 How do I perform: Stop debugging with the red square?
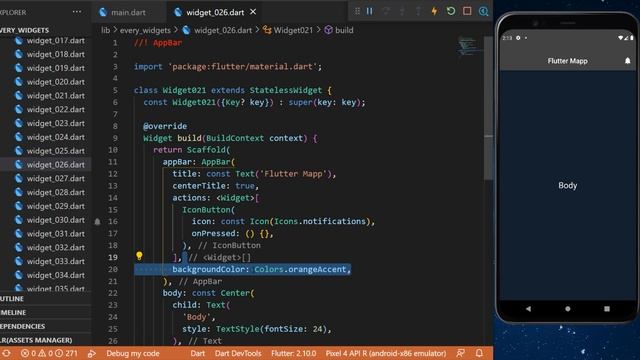(x=467, y=11)
